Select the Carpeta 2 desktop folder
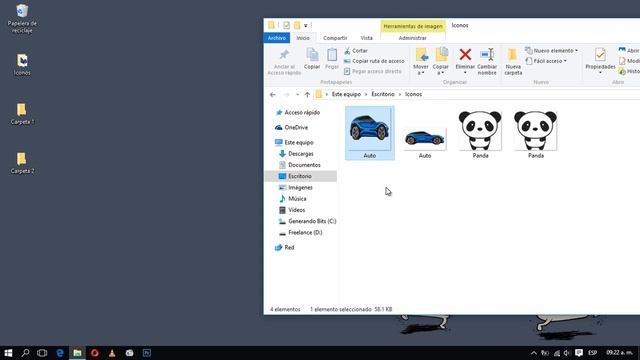Viewport: 640px width, 360px height. pyautogui.click(x=22, y=163)
